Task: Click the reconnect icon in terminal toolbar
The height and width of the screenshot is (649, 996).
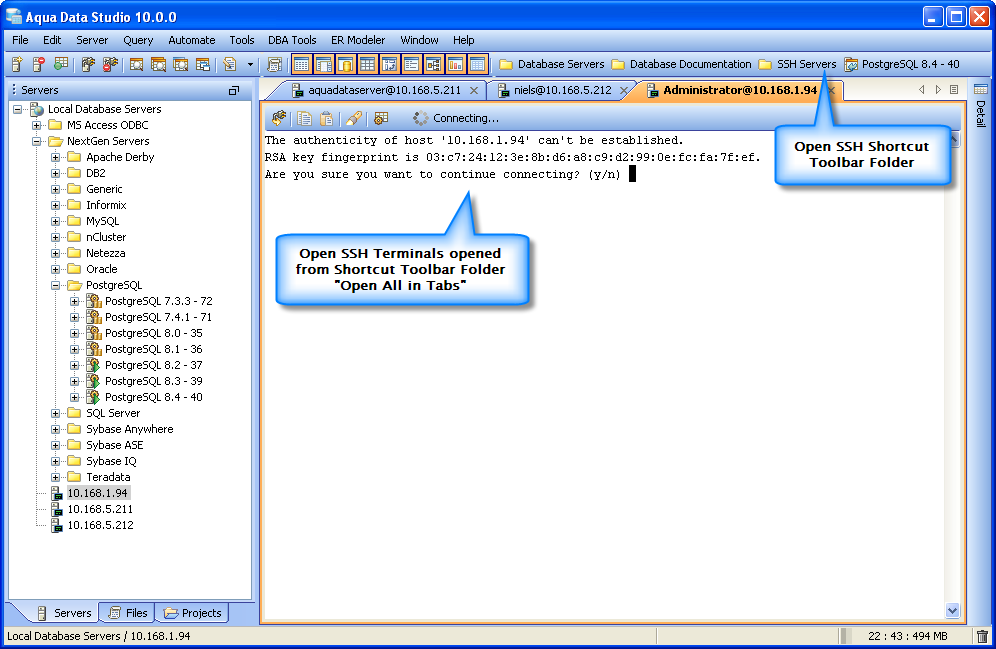Action: (x=279, y=118)
